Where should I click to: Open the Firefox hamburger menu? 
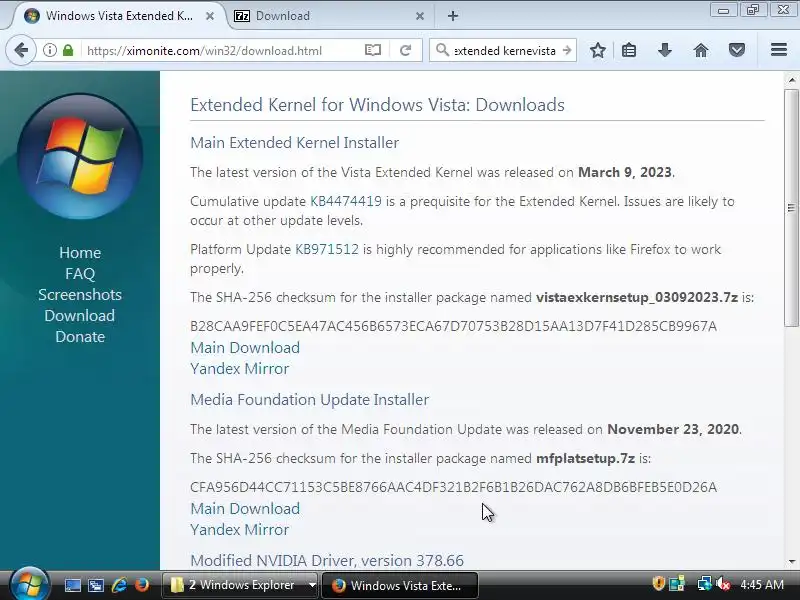coord(779,49)
